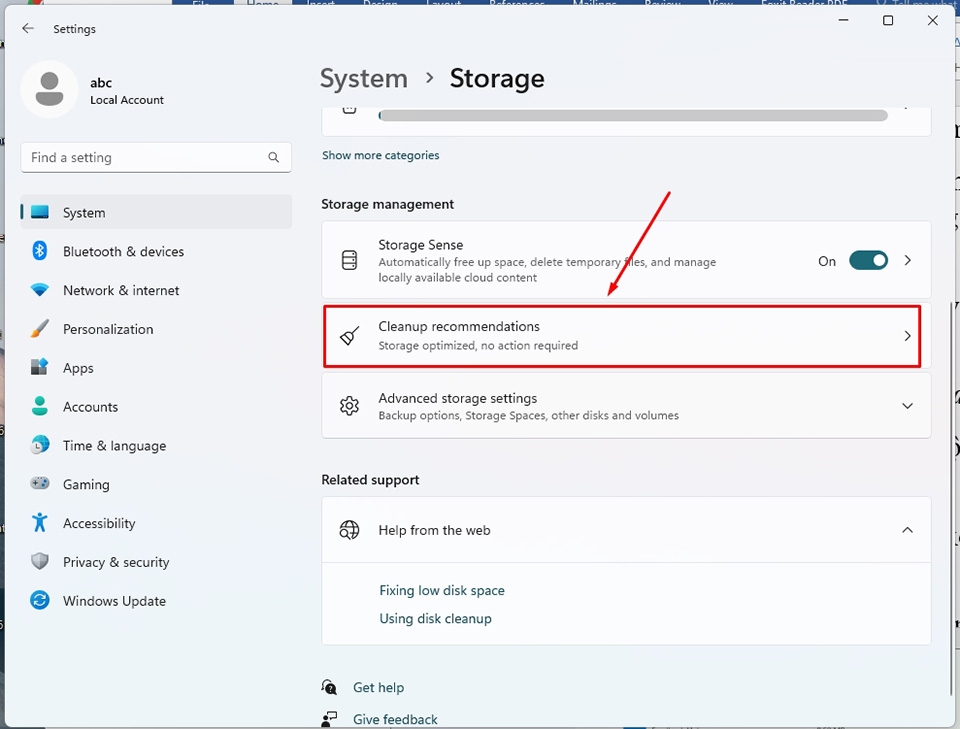960x729 pixels.
Task: Click the Get help chat icon
Action: click(x=329, y=687)
